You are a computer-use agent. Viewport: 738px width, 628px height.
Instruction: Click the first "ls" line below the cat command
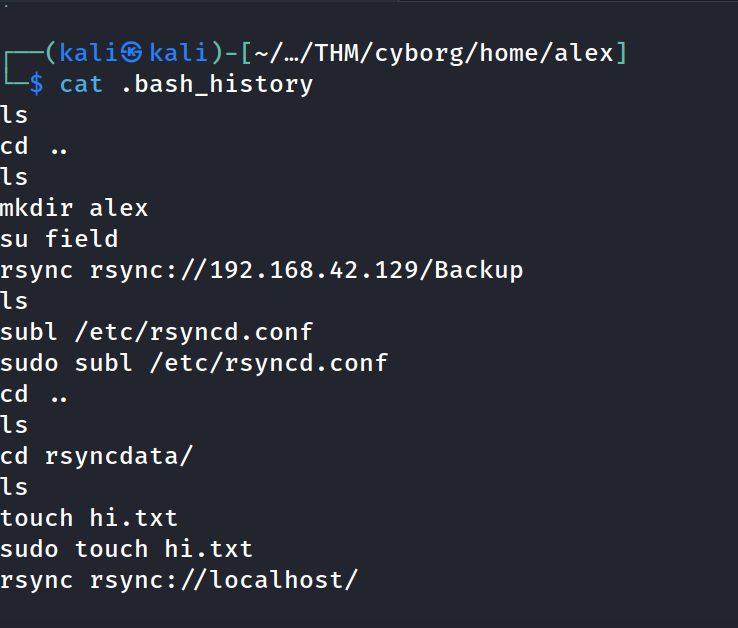click(14, 115)
